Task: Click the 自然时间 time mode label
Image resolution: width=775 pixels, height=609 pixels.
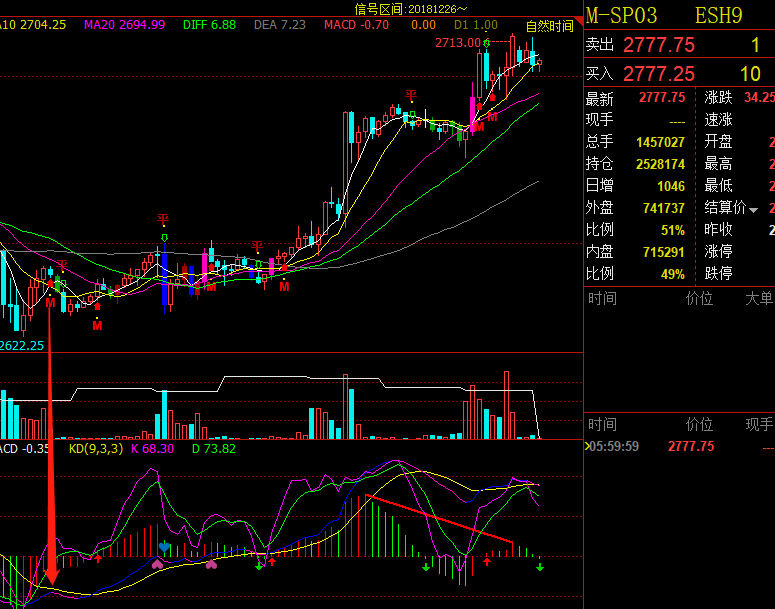Action: pyautogui.click(x=549, y=26)
